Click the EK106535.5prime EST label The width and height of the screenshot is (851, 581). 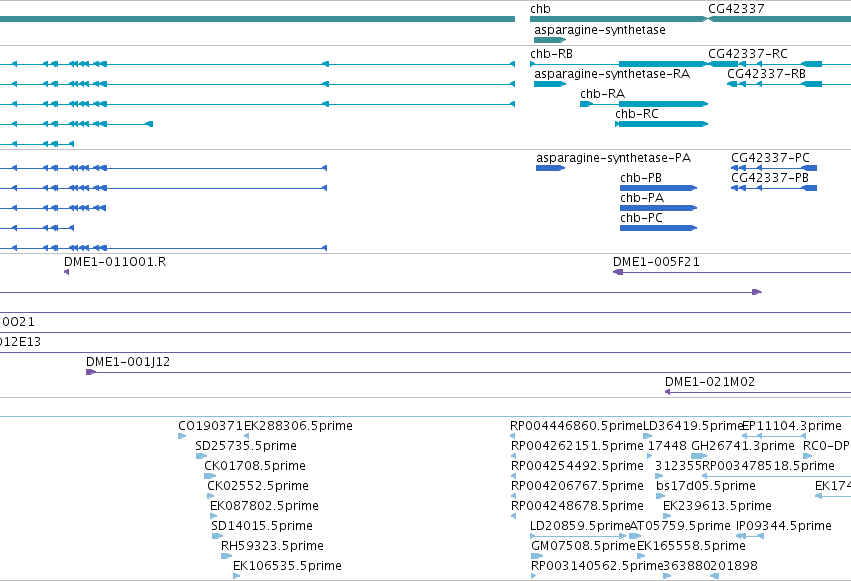pyautogui.click(x=288, y=566)
